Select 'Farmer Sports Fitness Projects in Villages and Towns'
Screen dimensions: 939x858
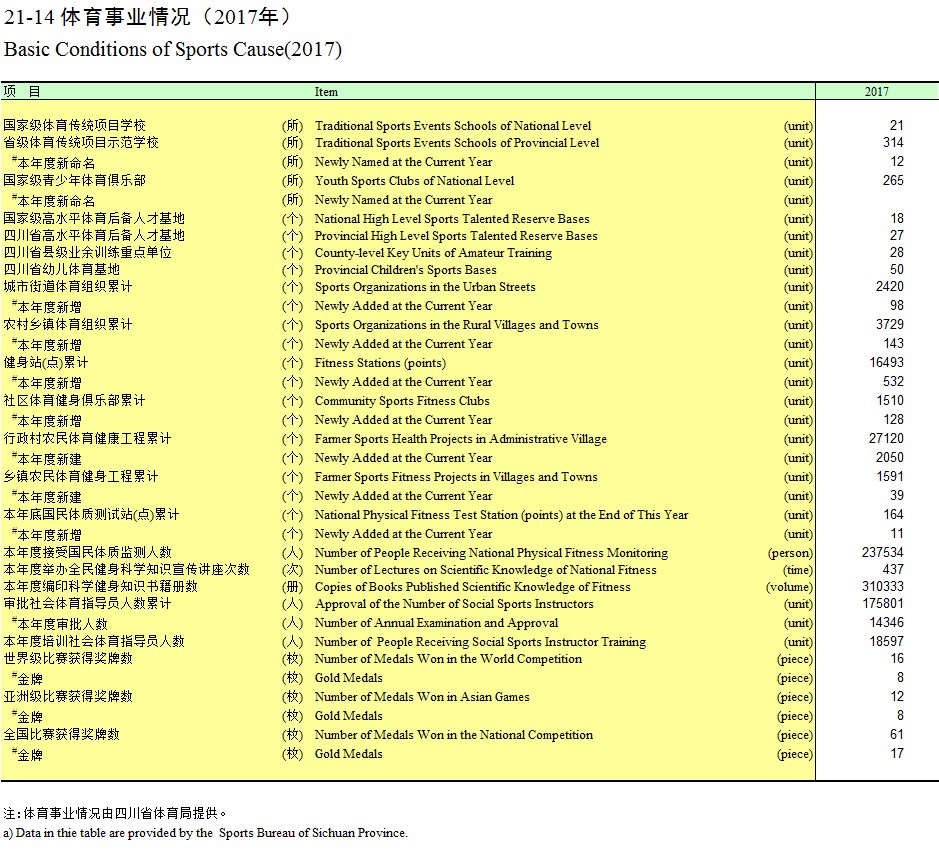456,477
